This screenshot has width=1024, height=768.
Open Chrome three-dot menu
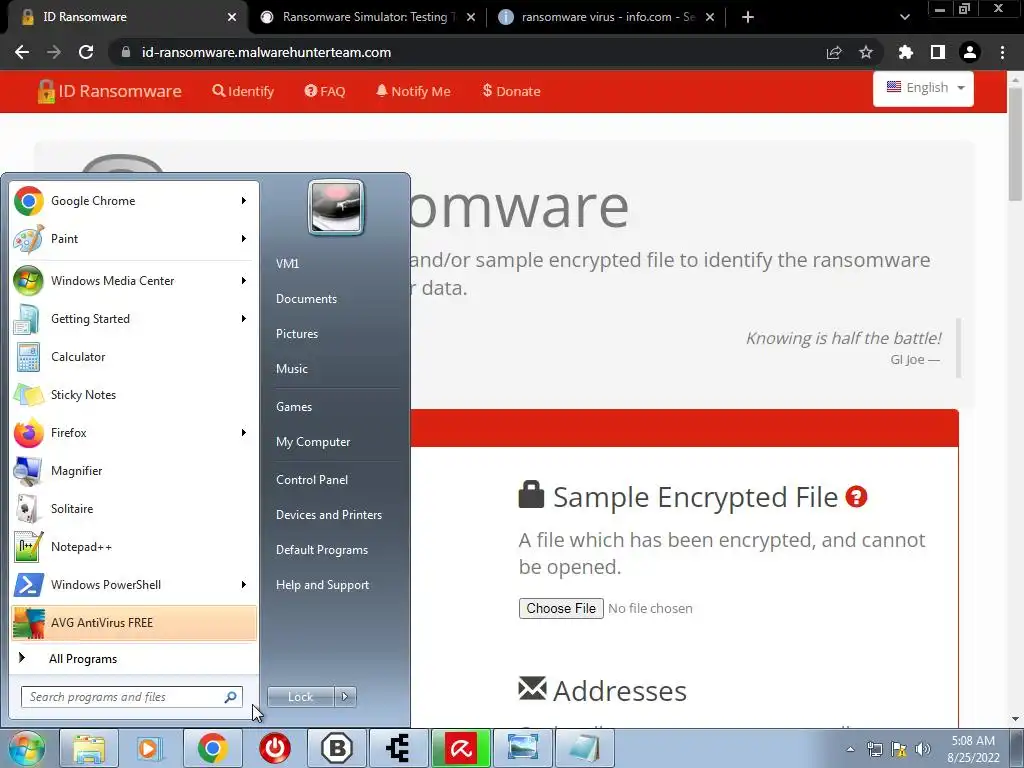click(x=1002, y=52)
